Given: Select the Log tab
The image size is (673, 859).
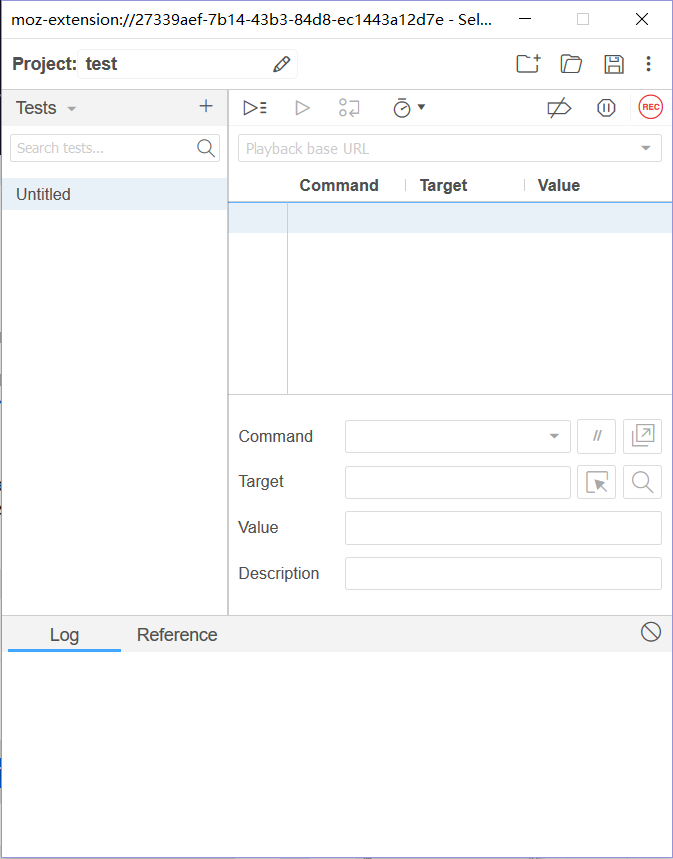Looking at the screenshot, I should coord(64,635).
